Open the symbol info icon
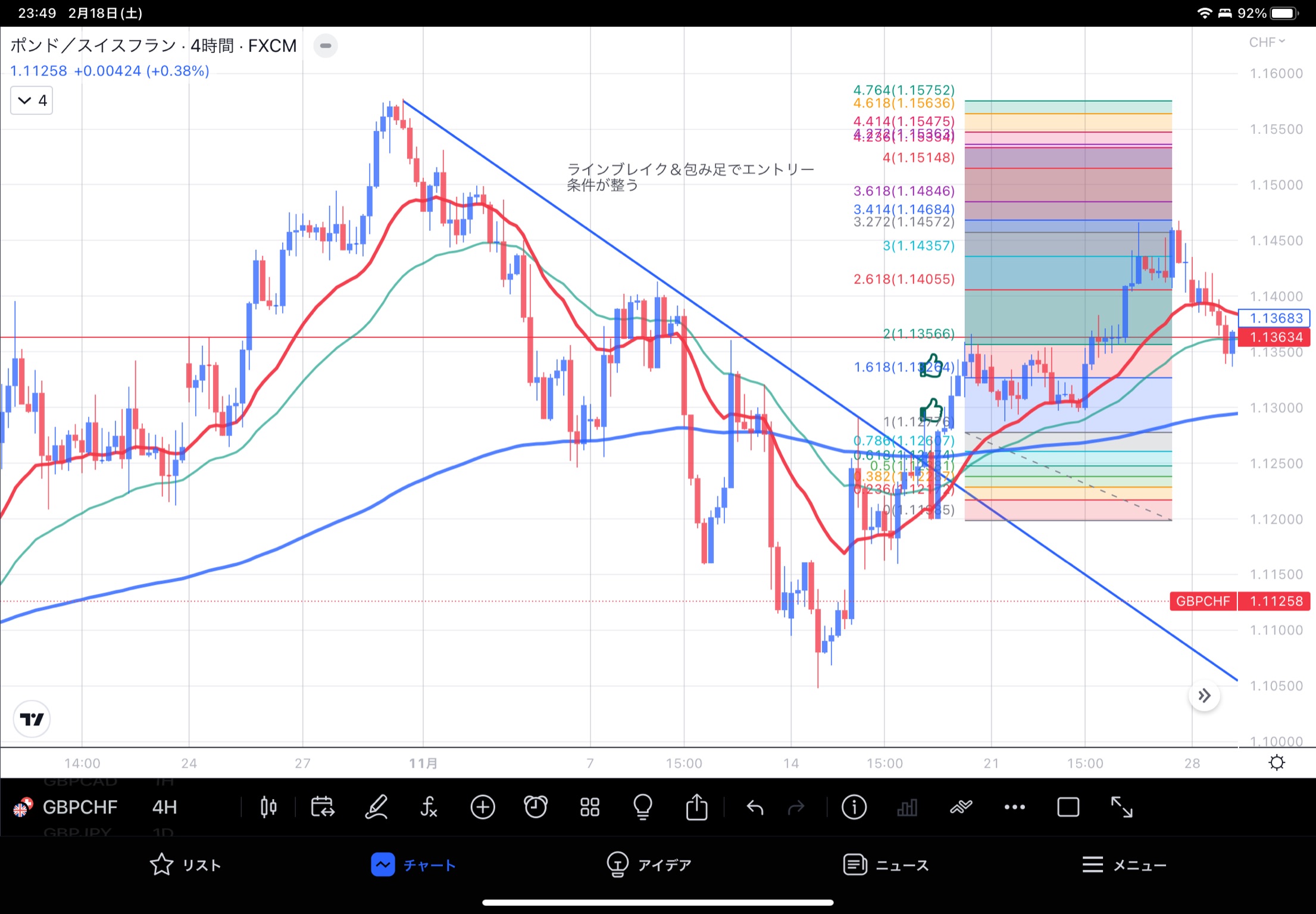This screenshot has width=1316, height=914. (854, 807)
